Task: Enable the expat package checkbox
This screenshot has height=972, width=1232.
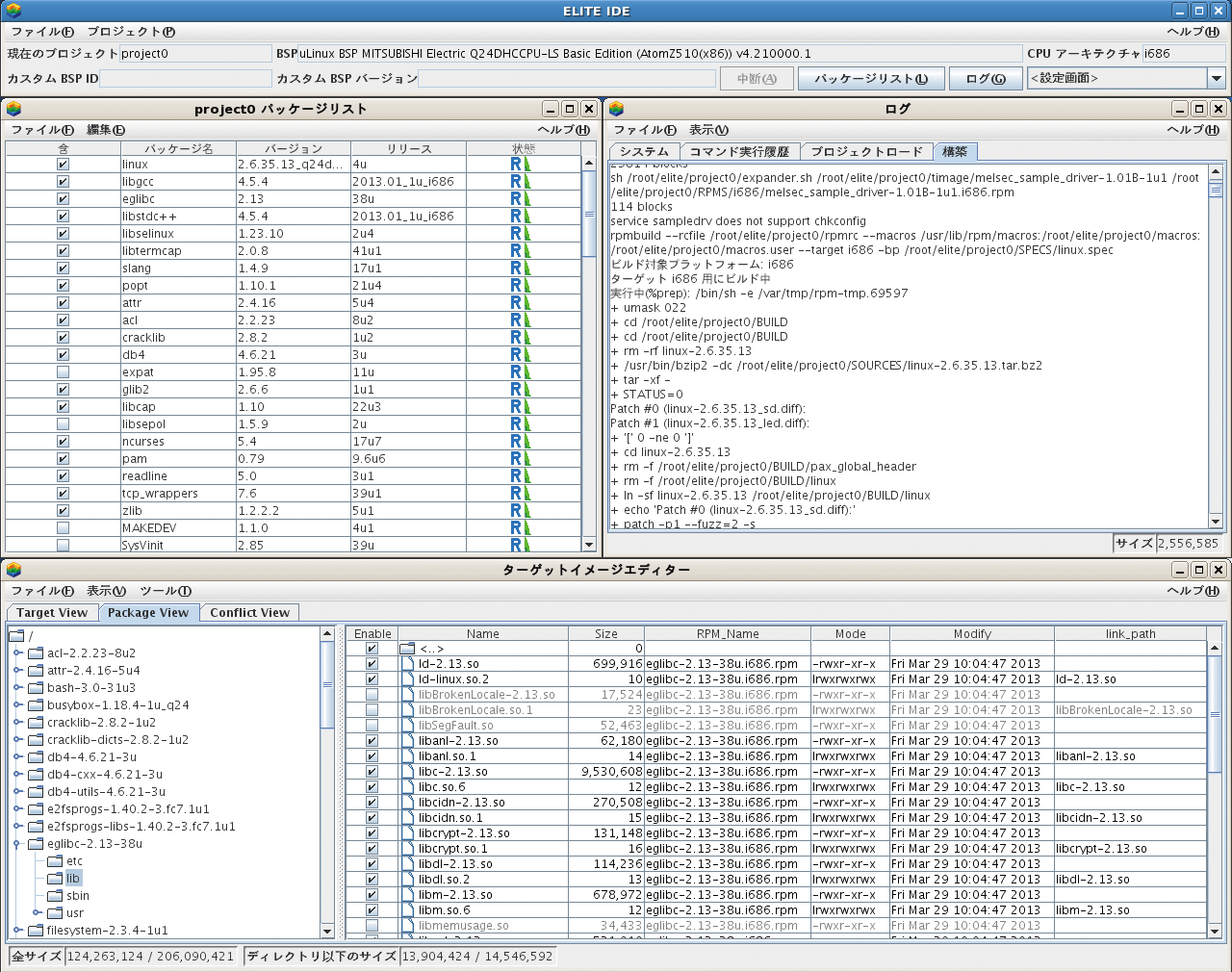Action: 63,372
